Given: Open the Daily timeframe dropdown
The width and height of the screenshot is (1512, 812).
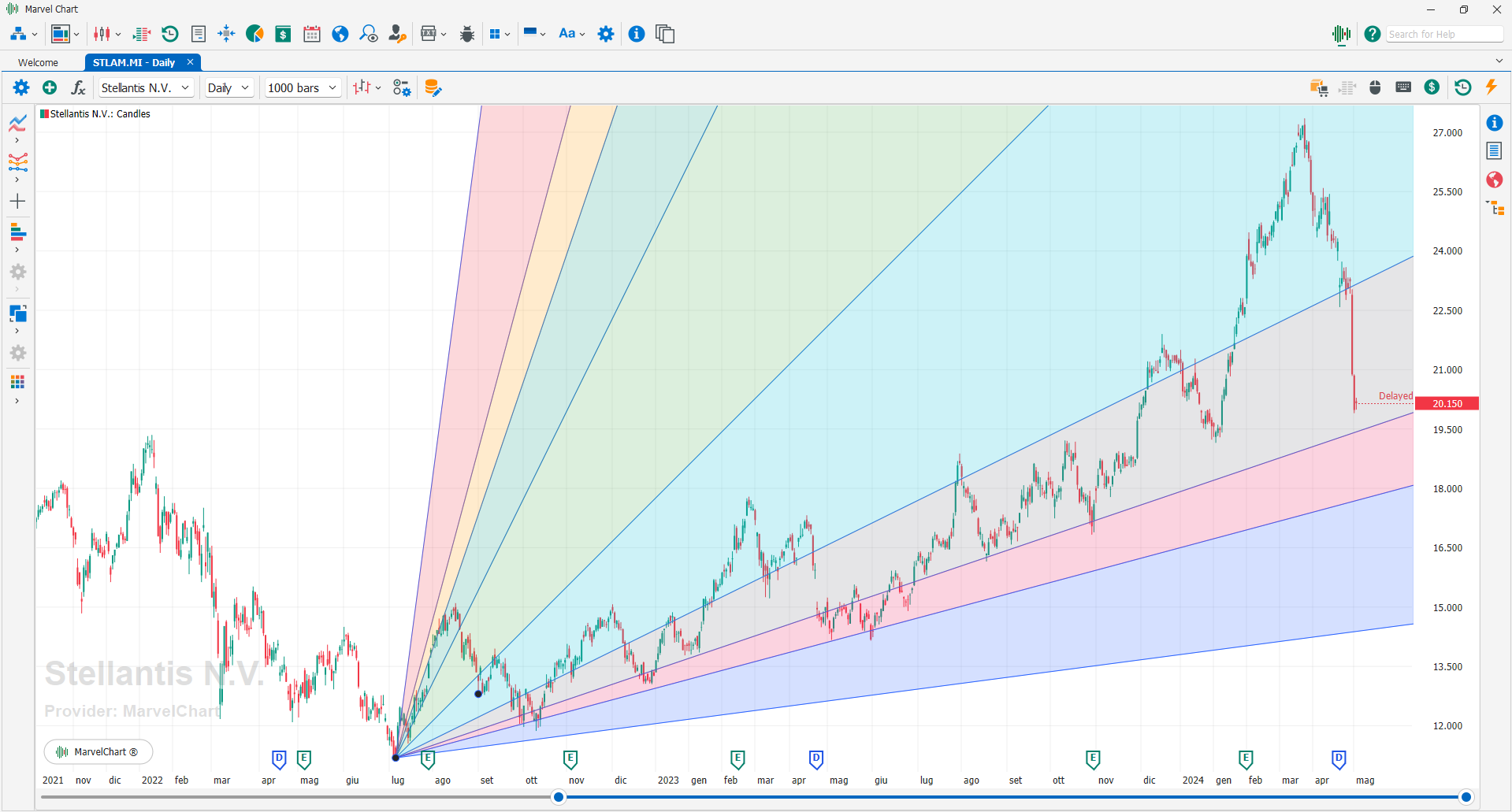Looking at the screenshot, I should click(x=228, y=87).
